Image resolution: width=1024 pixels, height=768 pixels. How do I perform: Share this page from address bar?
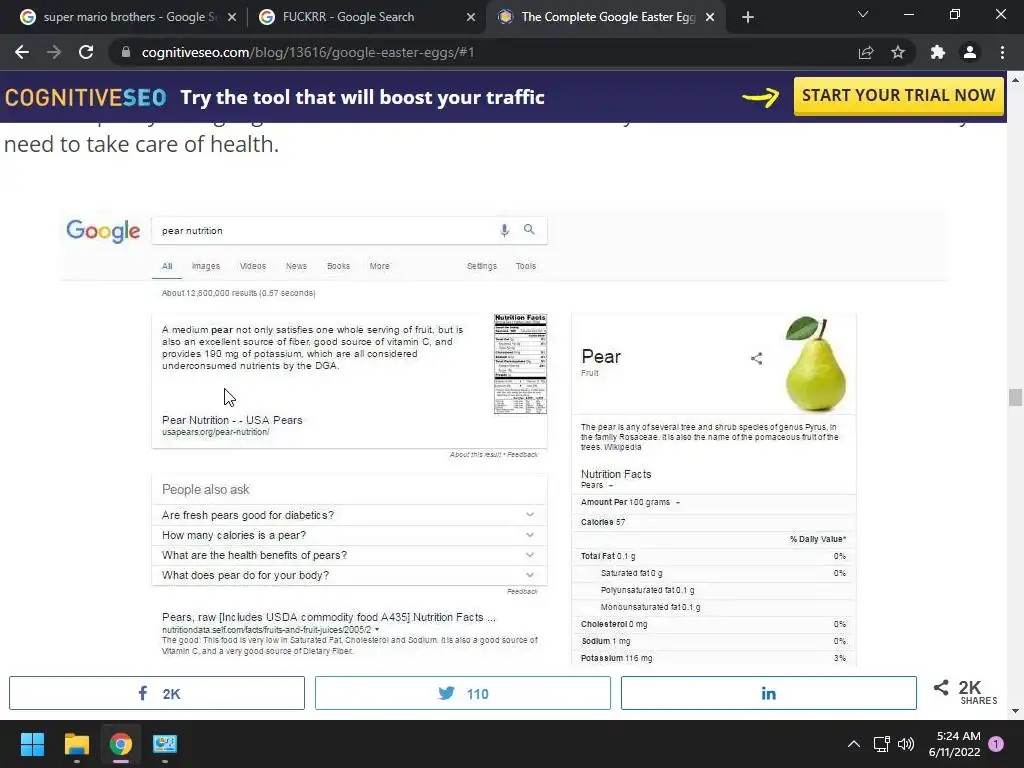tap(866, 52)
